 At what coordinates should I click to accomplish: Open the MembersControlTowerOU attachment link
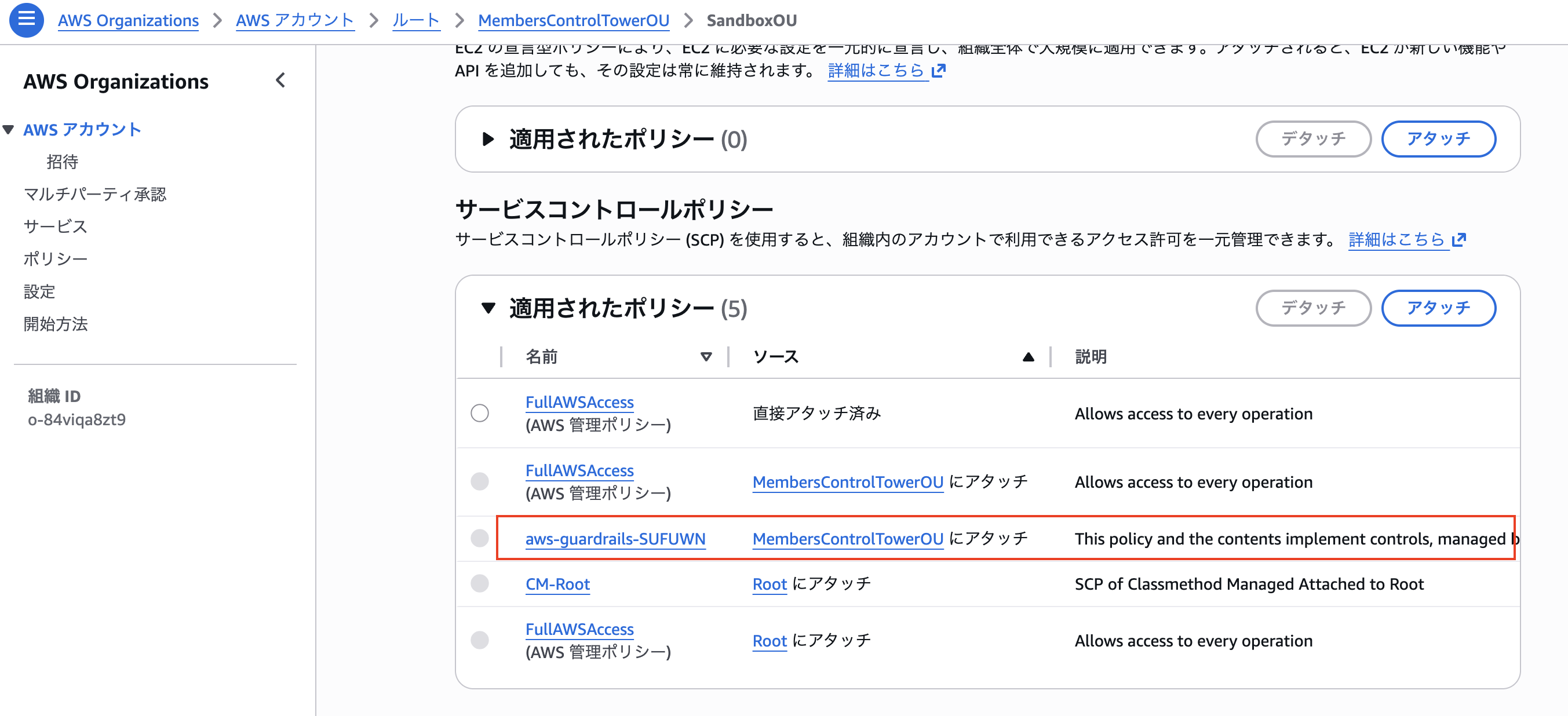click(847, 538)
